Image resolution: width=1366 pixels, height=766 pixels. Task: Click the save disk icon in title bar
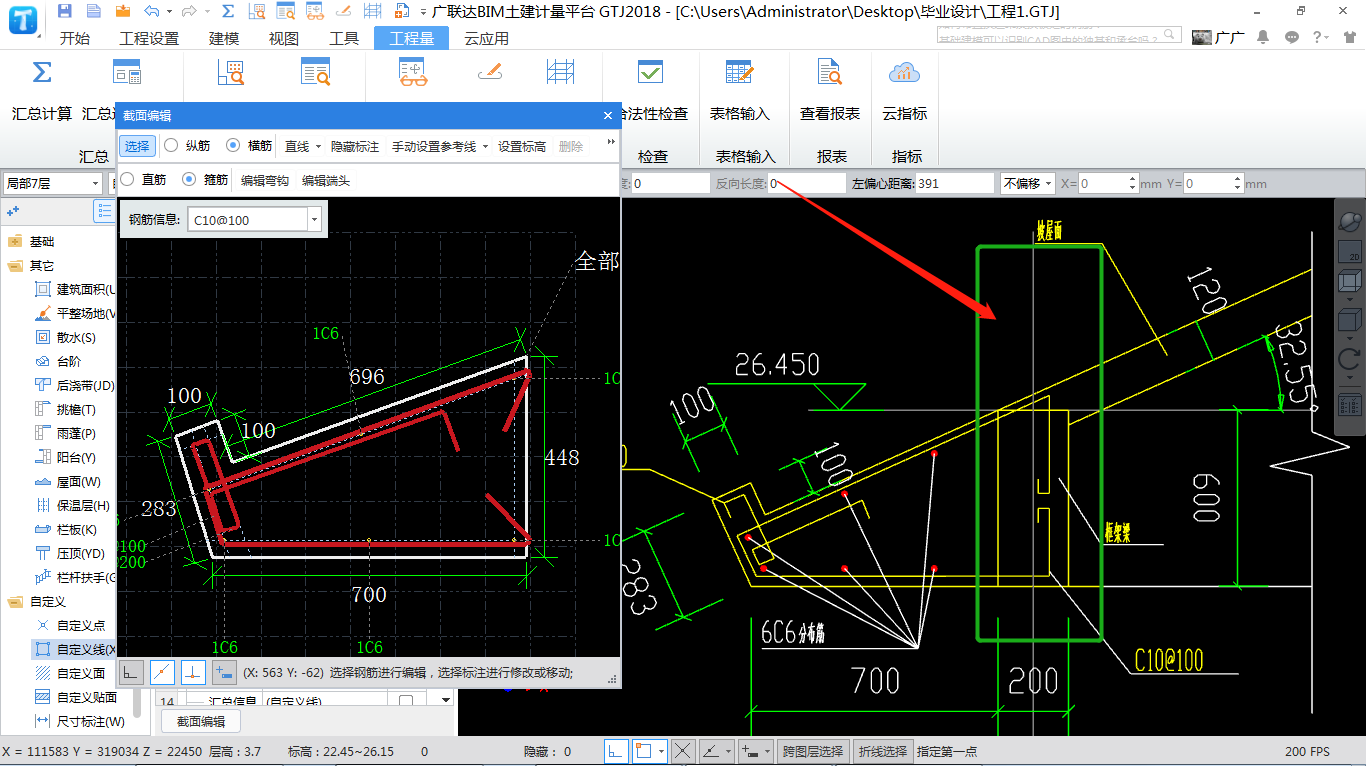click(x=65, y=11)
